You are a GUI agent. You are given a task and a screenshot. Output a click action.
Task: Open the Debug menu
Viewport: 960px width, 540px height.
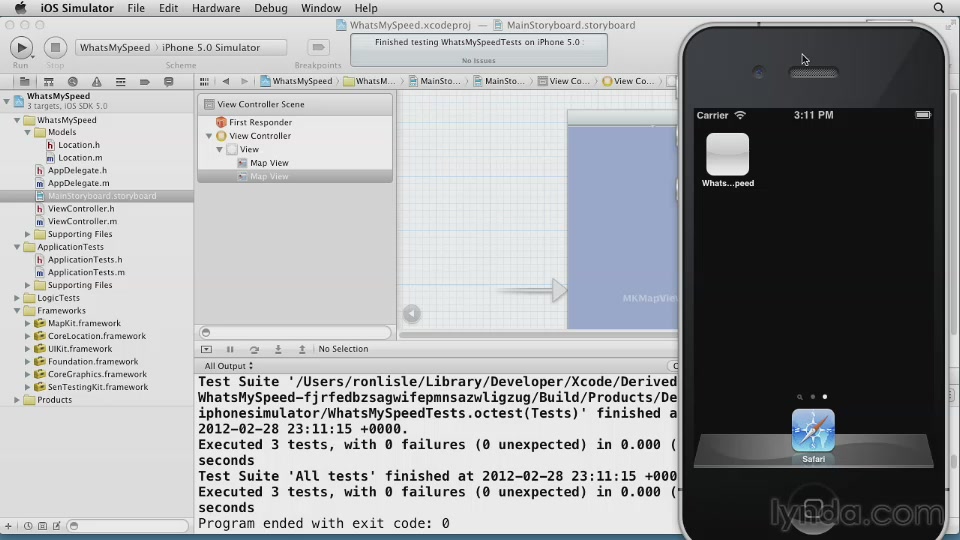pos(271,8)
